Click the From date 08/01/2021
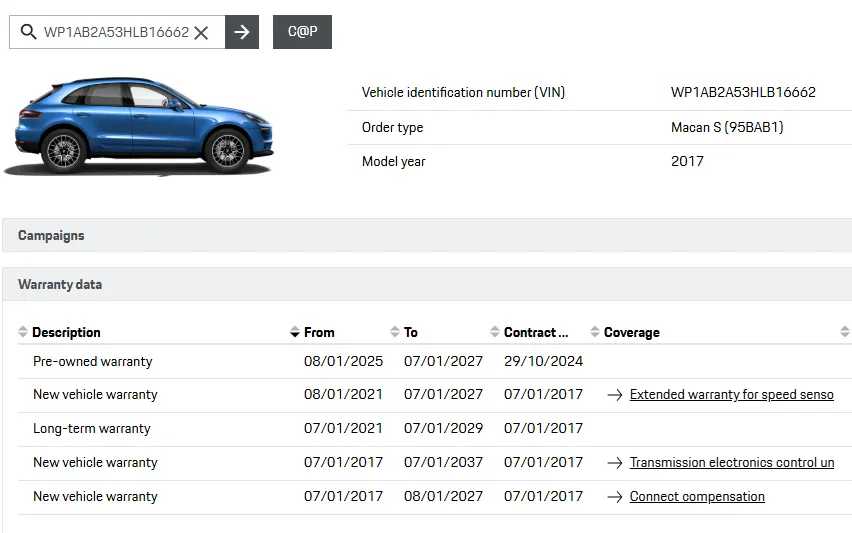Image resolution: width=852 pixels, height=533 pixels. coord(343,394)
